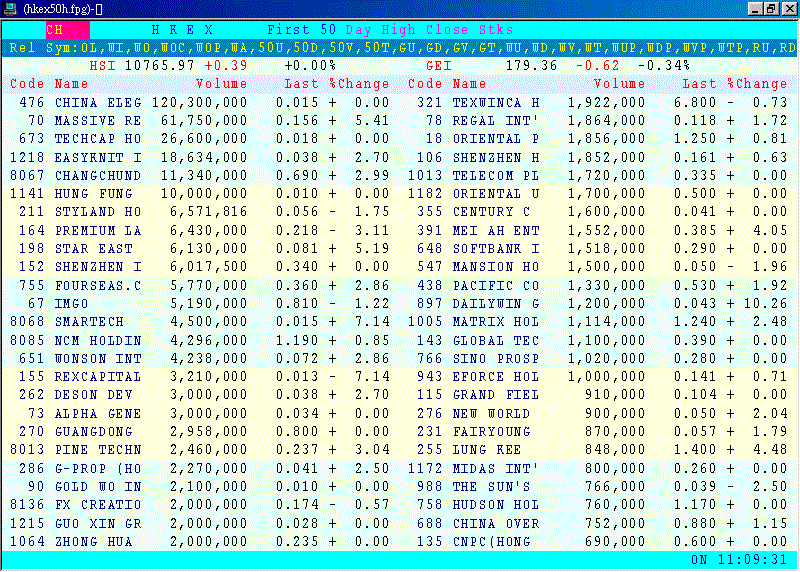The height and width of the screenshot is (572, 800).
Task: Select FX CREATIO stock name
Action: [x=98, y=505]
